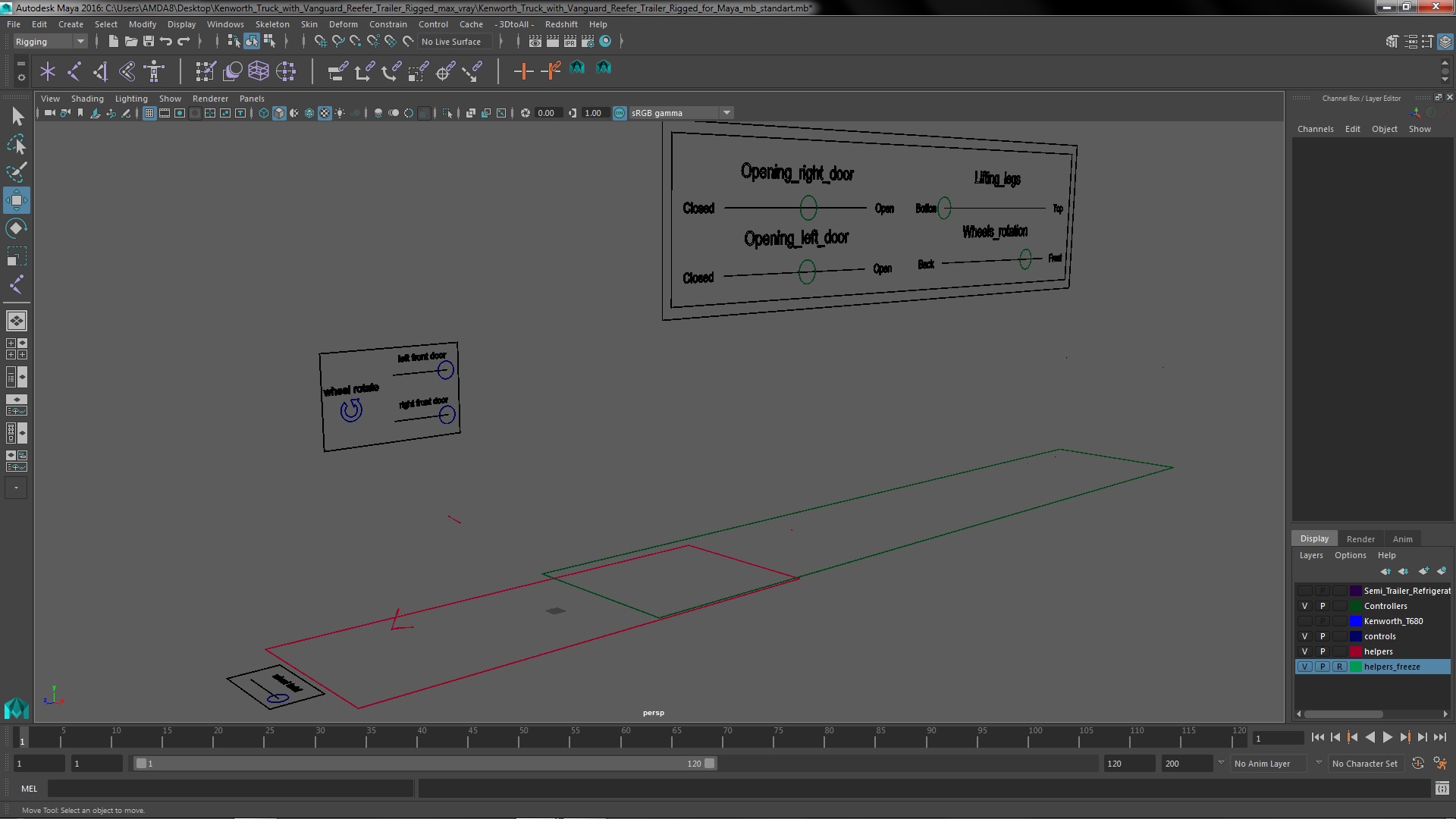This screenshot has width=1456, height=819.
Task: Activate the Select tool arrow in toolbox
Action: click(x=17, y=116)
